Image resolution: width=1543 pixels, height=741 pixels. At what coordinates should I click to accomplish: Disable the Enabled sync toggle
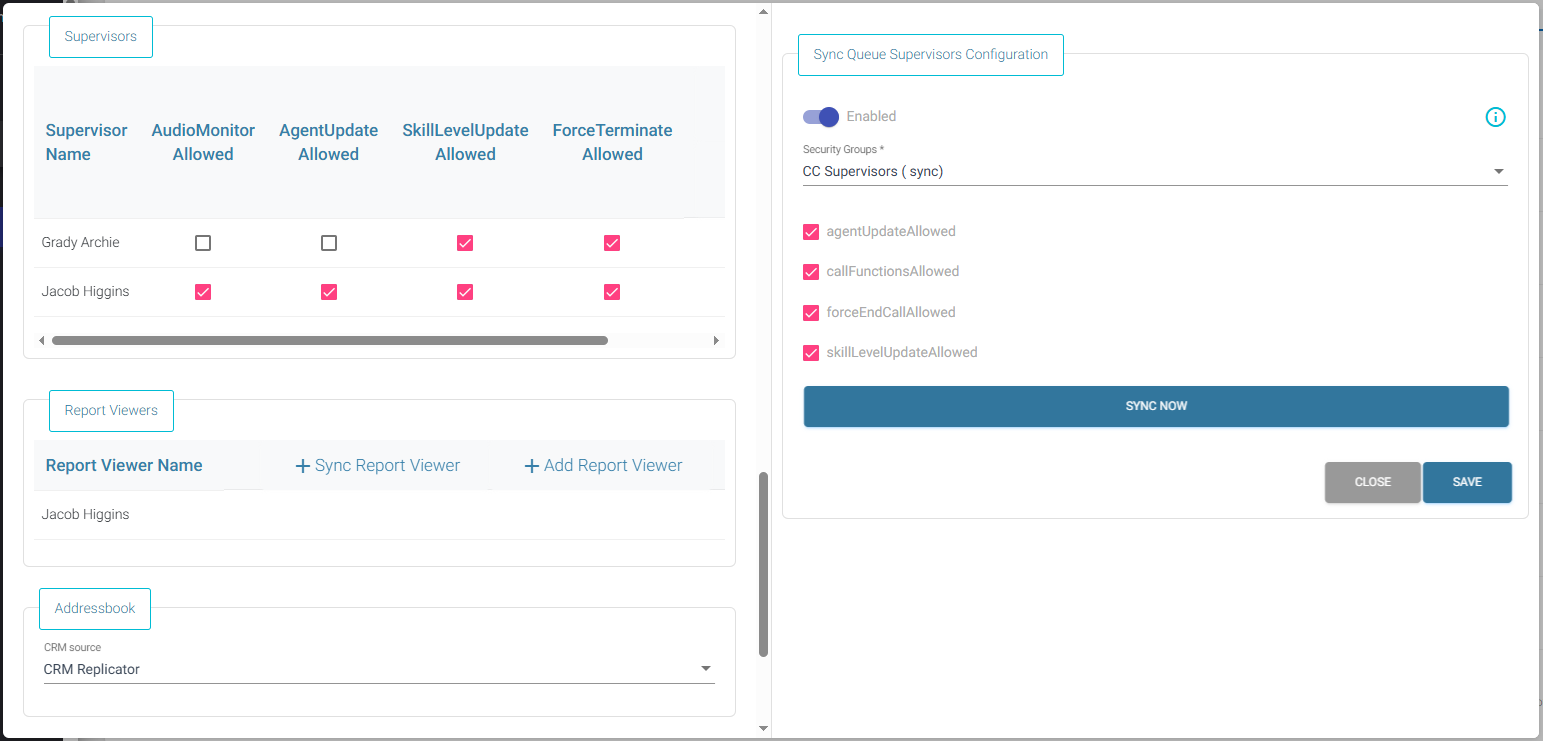click(x=821, y=117)
